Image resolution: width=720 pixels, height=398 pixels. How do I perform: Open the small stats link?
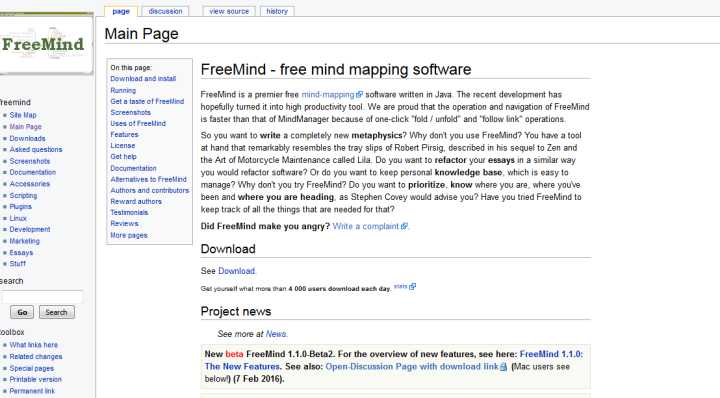coord(401,286)
